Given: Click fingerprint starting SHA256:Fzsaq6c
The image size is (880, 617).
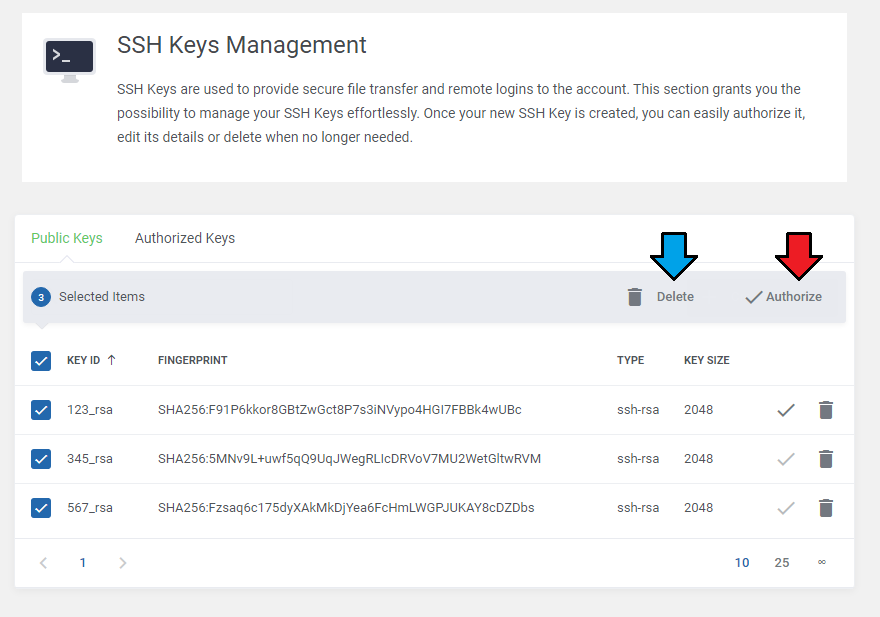Looking at the screenshot, I should tap(346, 508).
